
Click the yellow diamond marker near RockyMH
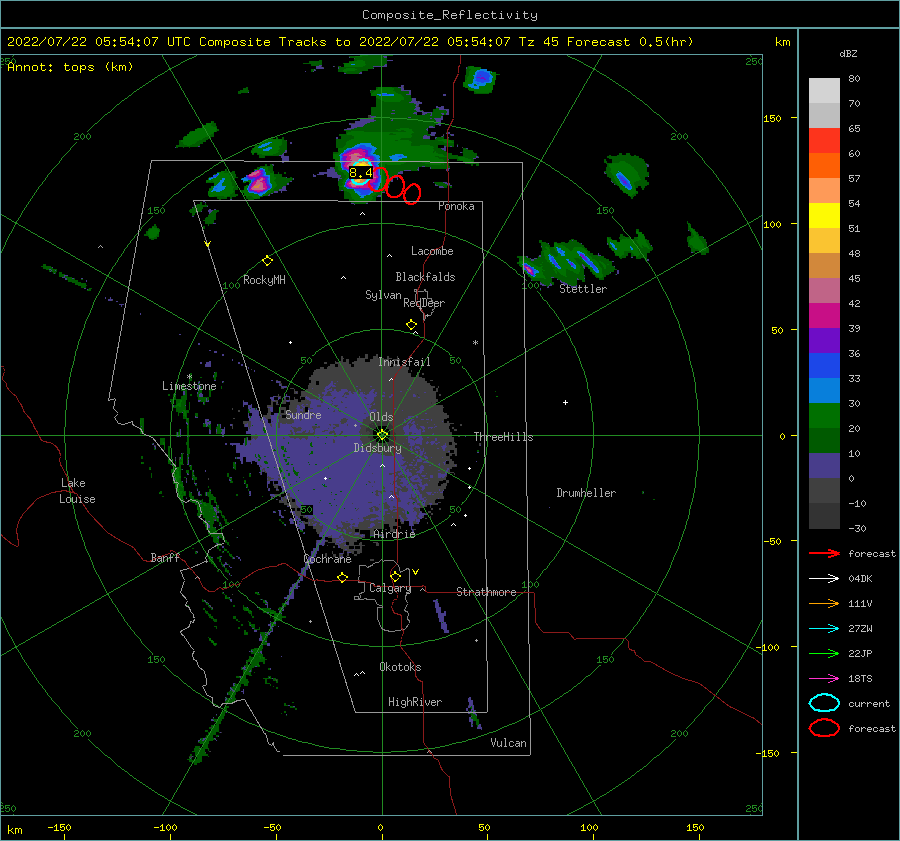[267, 261]
